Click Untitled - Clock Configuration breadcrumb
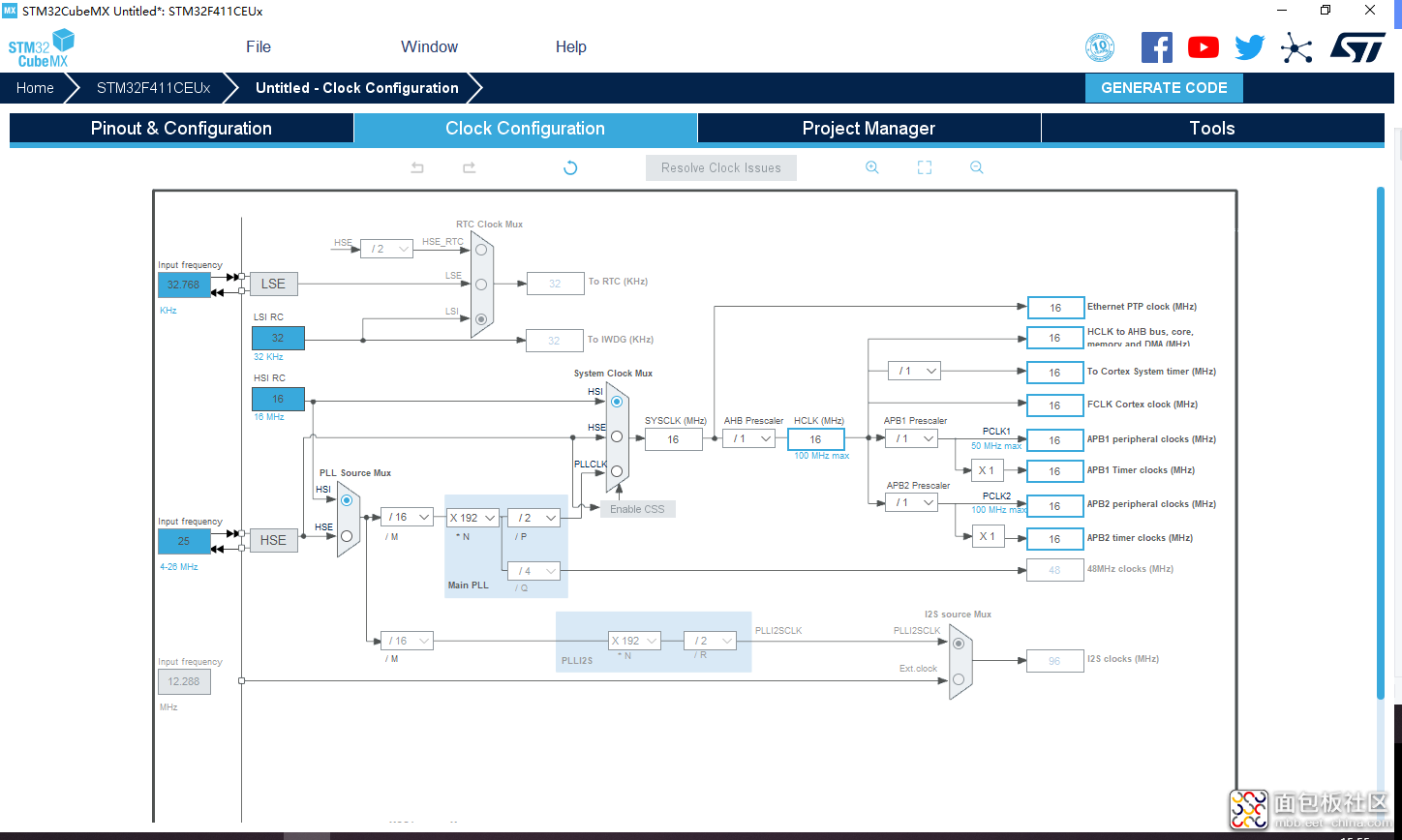 click(x=357, y=88)
